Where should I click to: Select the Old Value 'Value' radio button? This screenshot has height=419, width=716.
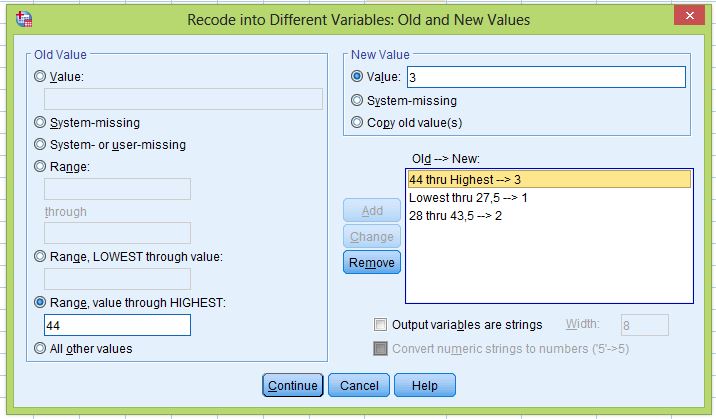40,76
